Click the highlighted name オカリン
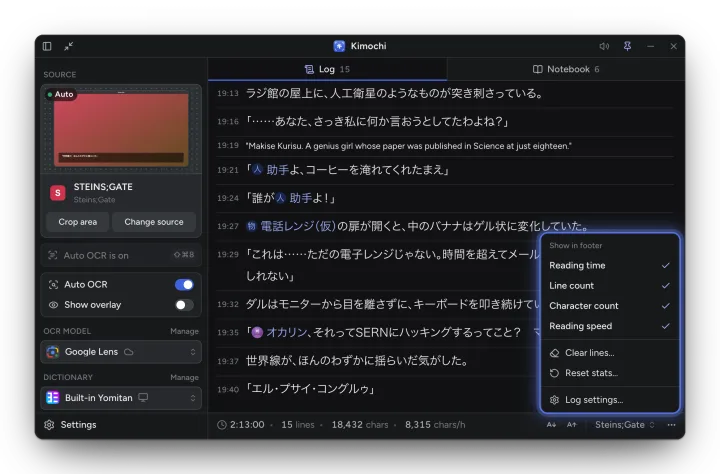Image resolution: width=720 pixels, height=474 pixels. pos(287,332)
